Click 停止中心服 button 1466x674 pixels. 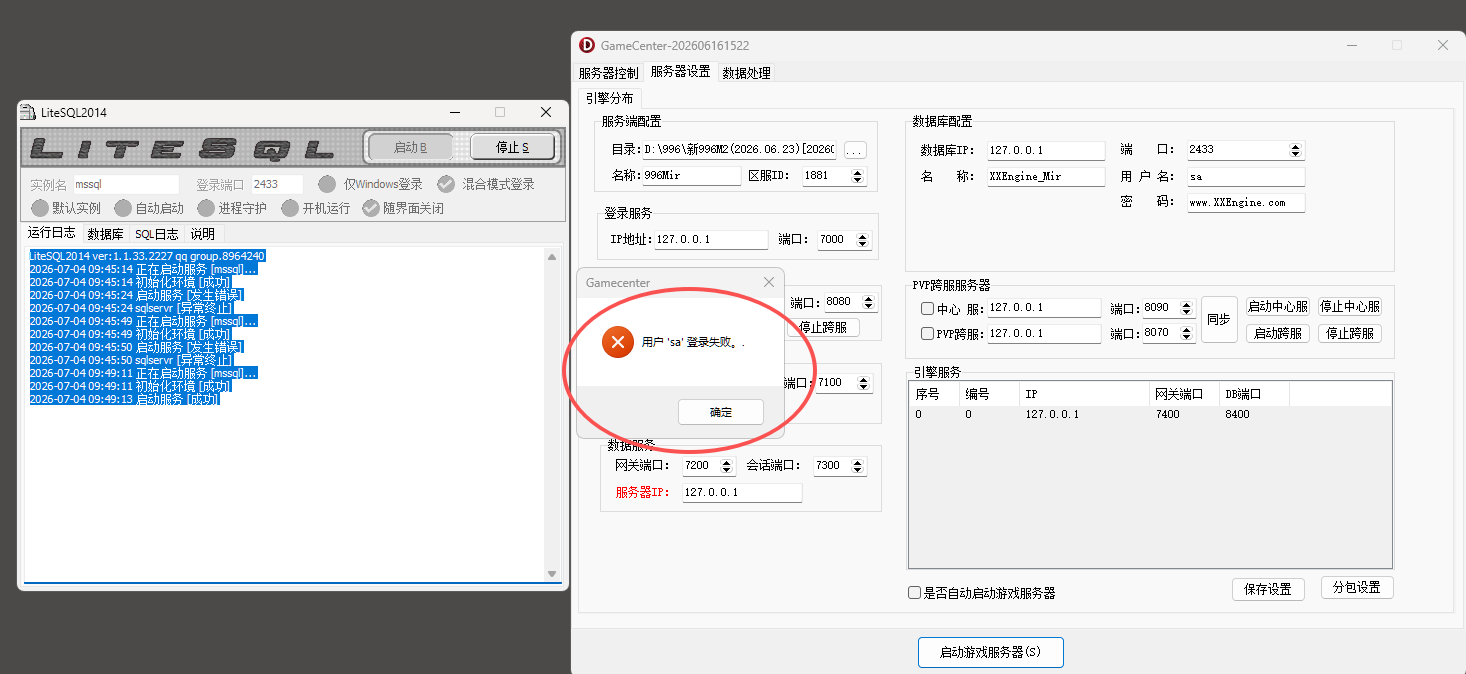click(x=1350, y=307)
